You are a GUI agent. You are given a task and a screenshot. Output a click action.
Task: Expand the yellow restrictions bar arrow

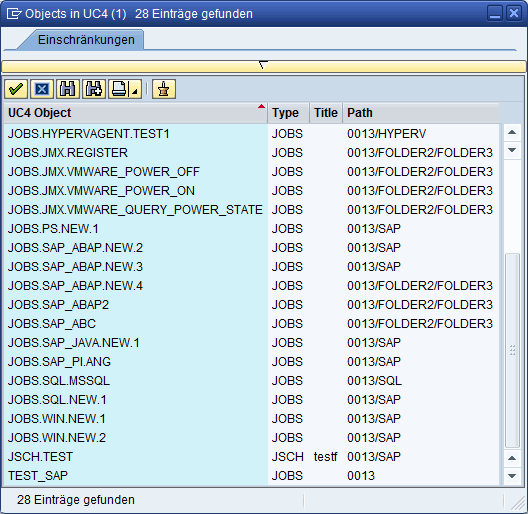pos(263,65)
